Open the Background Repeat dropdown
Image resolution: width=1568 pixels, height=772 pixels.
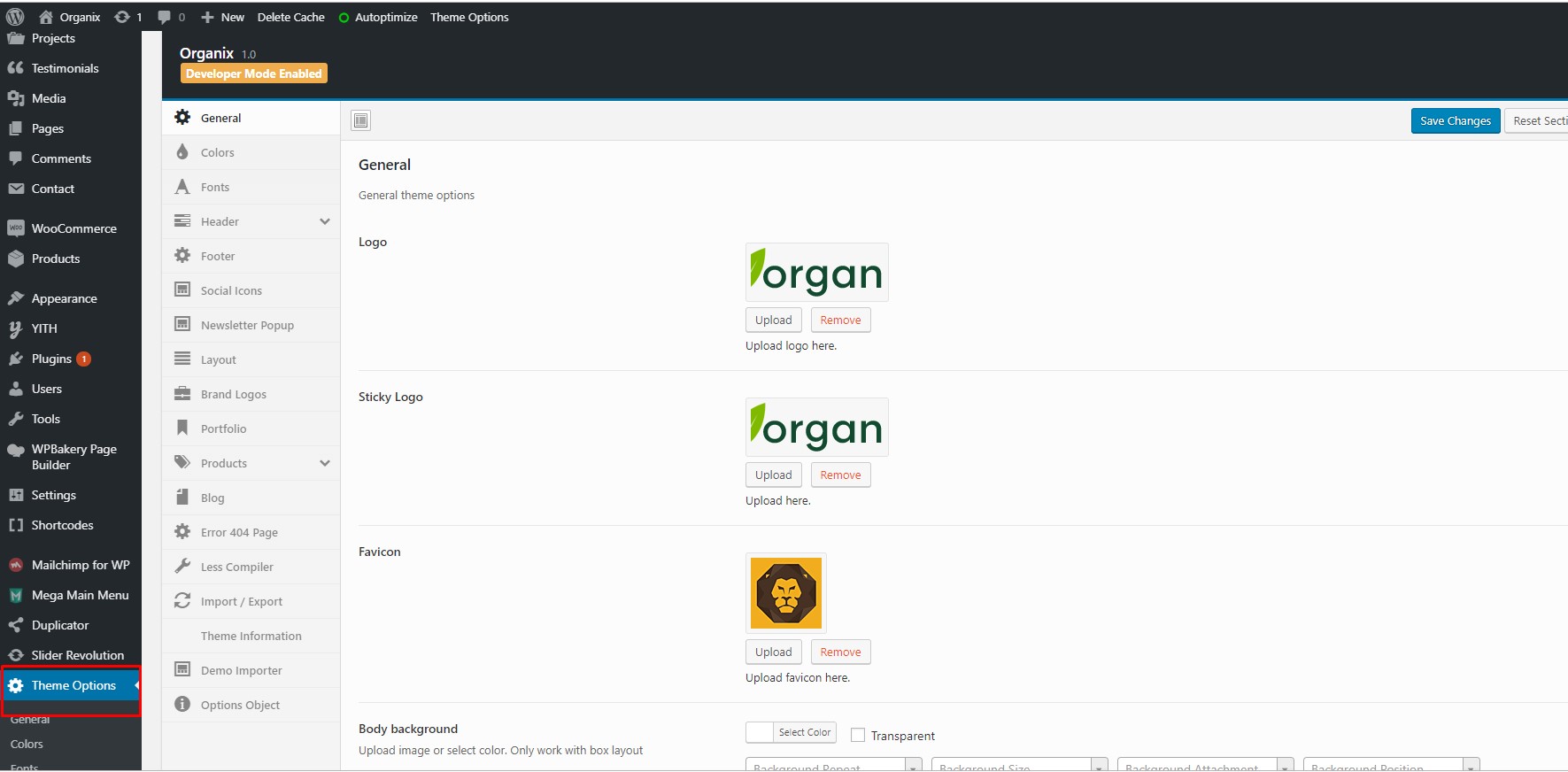834,765
